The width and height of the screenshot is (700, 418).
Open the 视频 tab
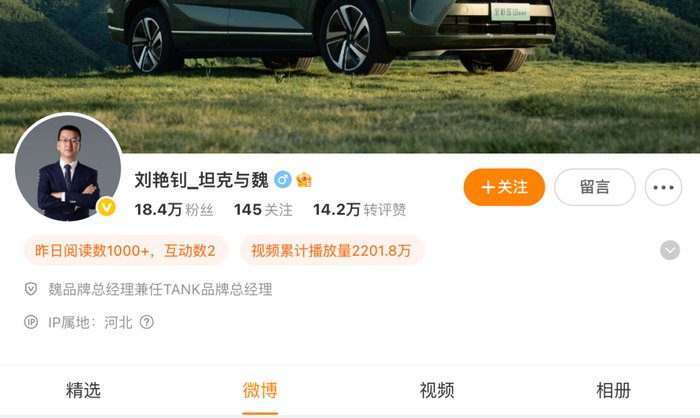tap(437, 390)
